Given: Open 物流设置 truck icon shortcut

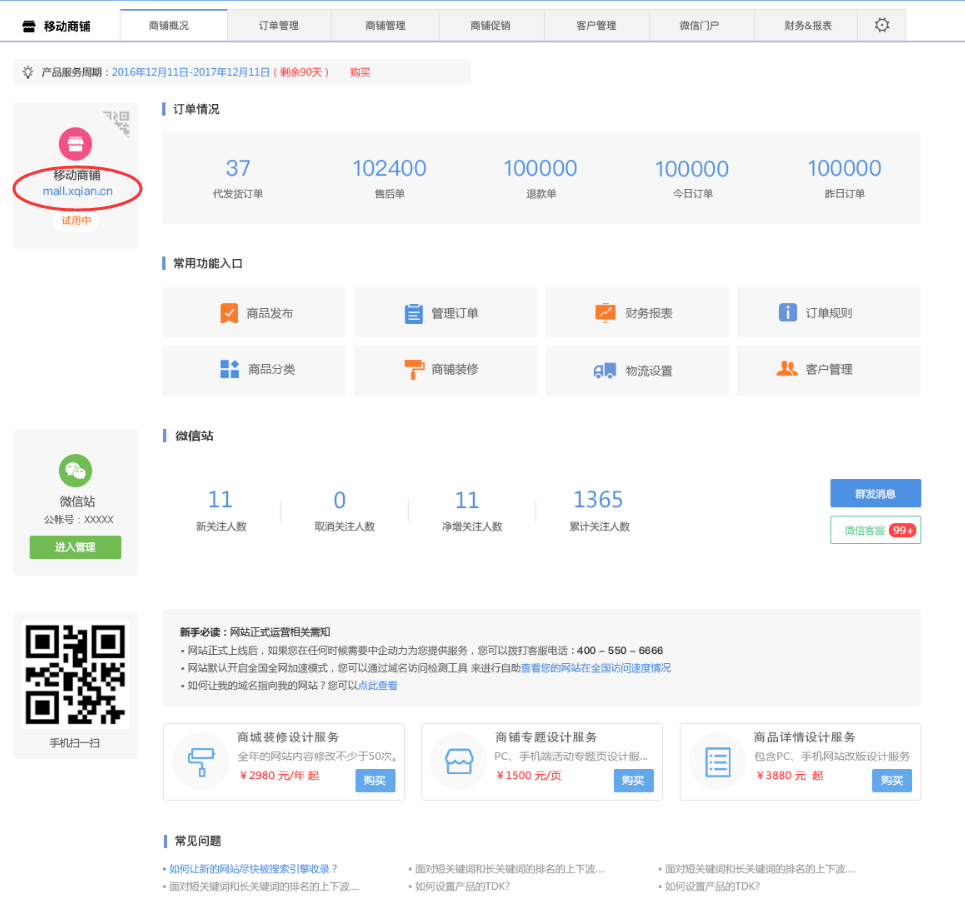Looking at the screenshot, I should pos(605,370).
